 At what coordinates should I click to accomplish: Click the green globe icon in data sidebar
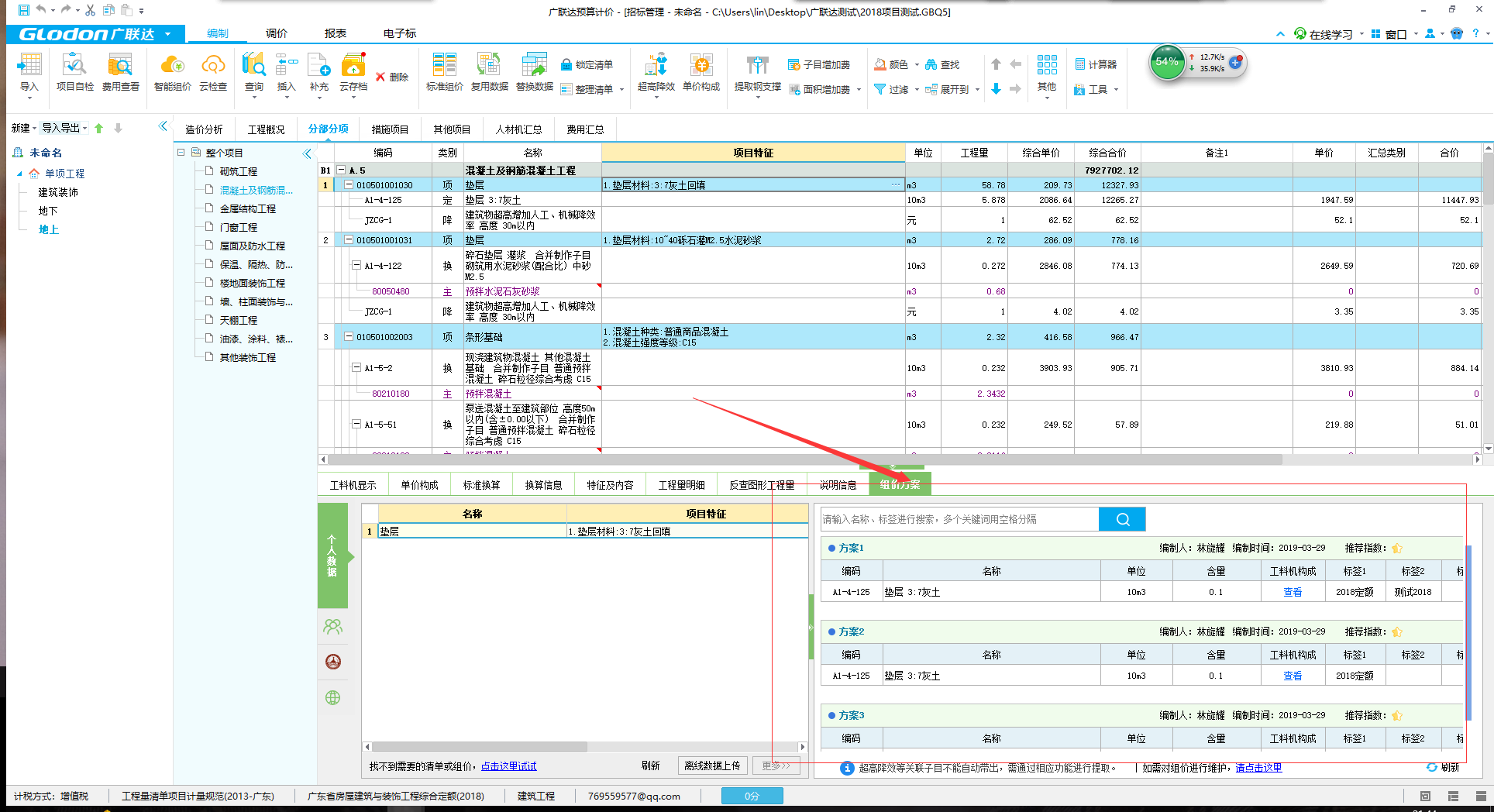pos(332,697)
